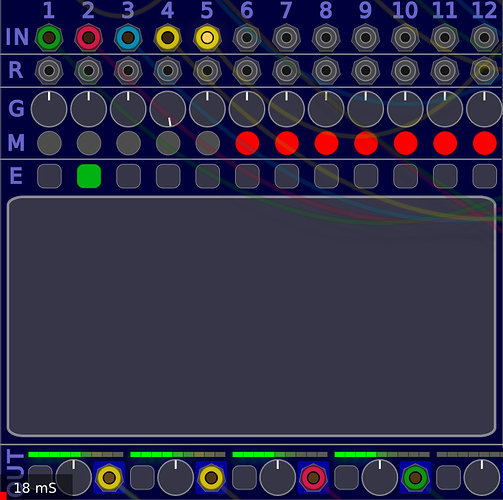Click the G gain knob of channel 4
The image size is (503, 500).
tap(168, 109)
